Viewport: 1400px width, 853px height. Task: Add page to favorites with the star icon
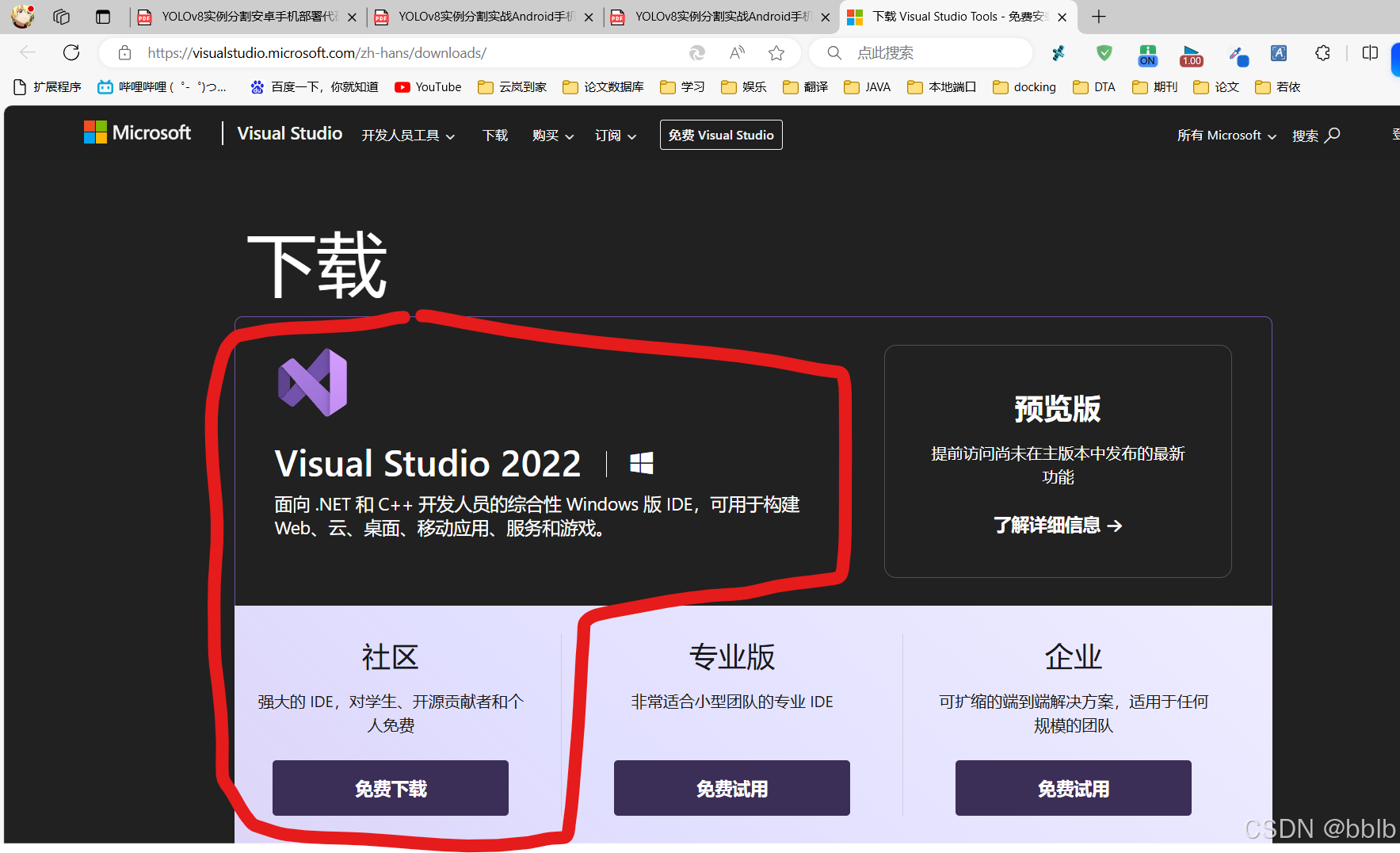tap(776, 53)
